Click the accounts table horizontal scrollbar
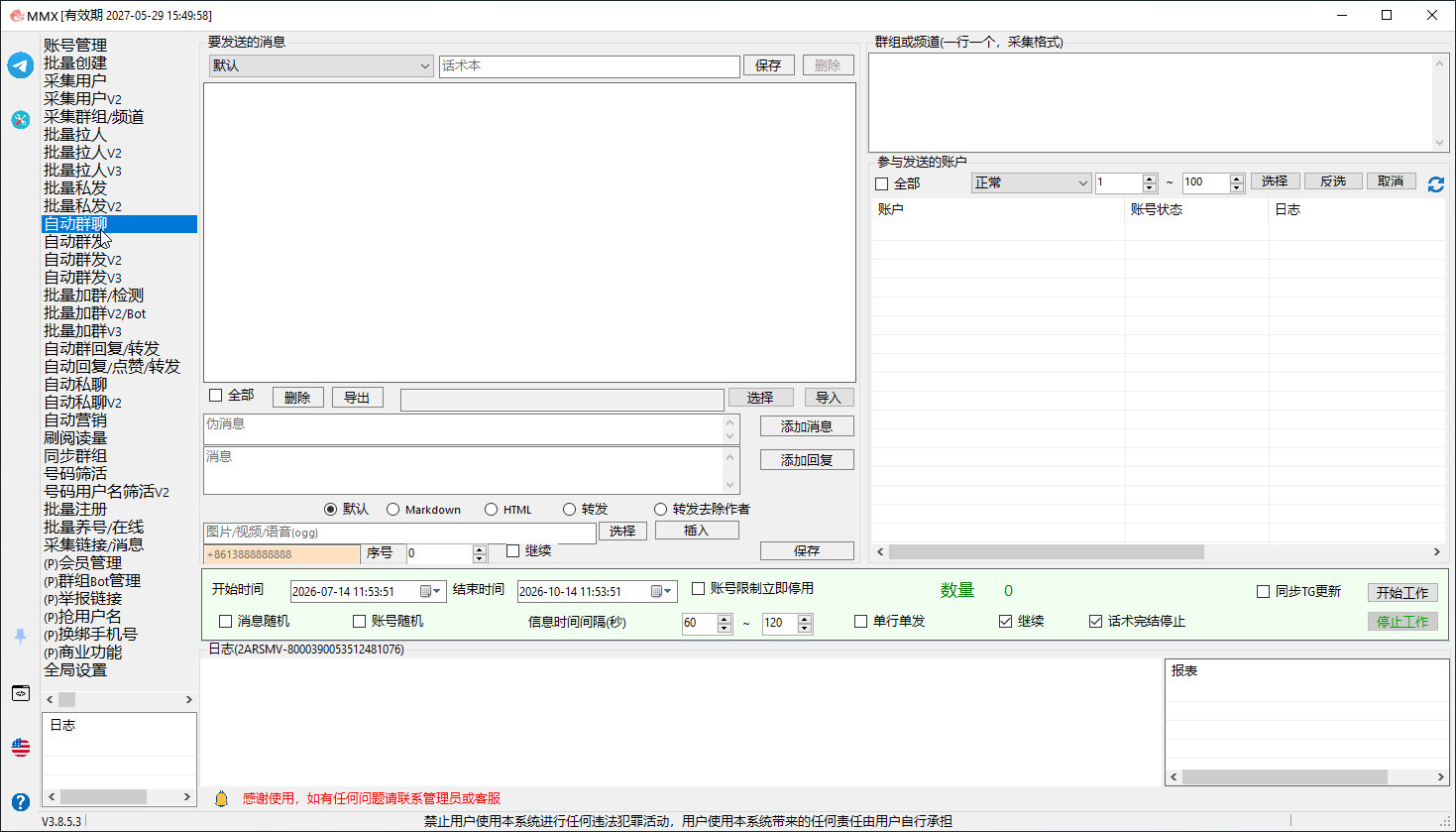The height and width of the screenshot is (832, 1456). click(x=1158, y=551)
